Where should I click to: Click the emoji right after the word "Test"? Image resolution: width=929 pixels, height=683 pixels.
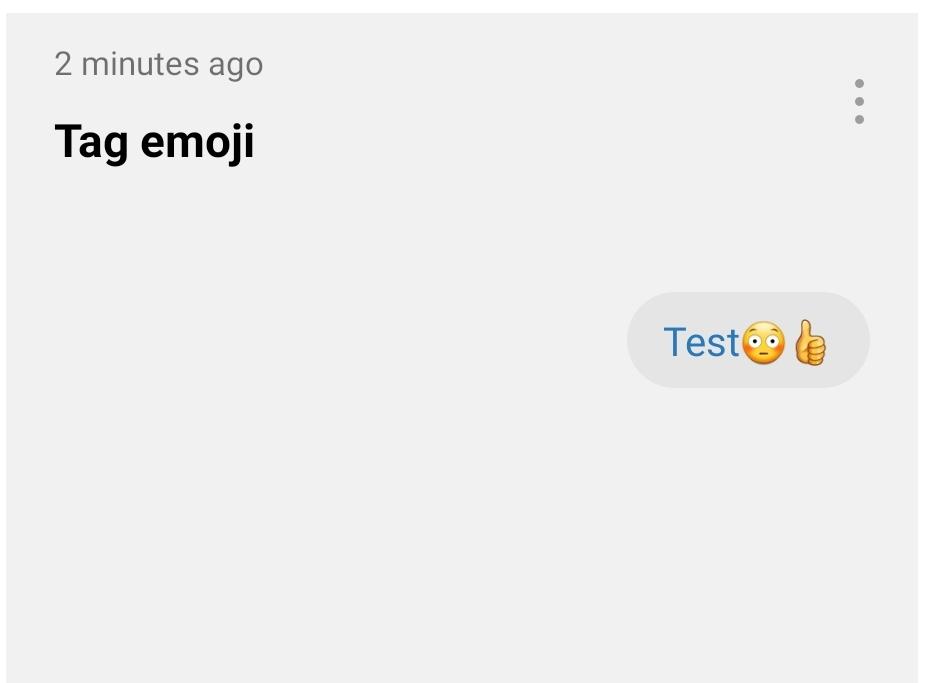tap(764, 343)
